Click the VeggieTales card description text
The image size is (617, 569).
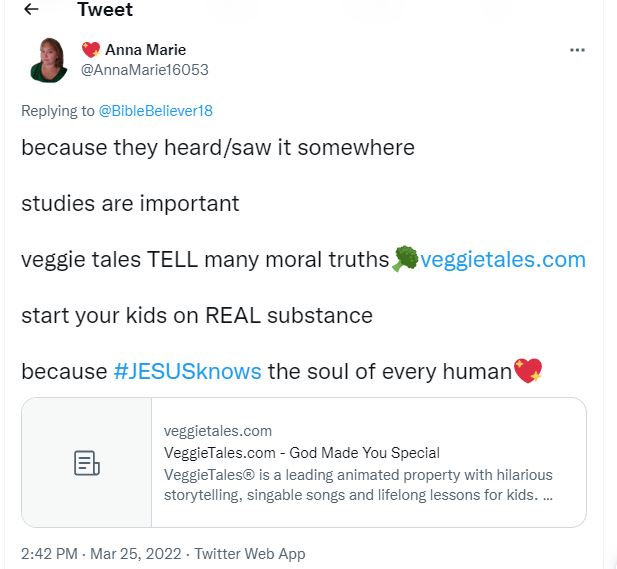[x=358, y=484]
